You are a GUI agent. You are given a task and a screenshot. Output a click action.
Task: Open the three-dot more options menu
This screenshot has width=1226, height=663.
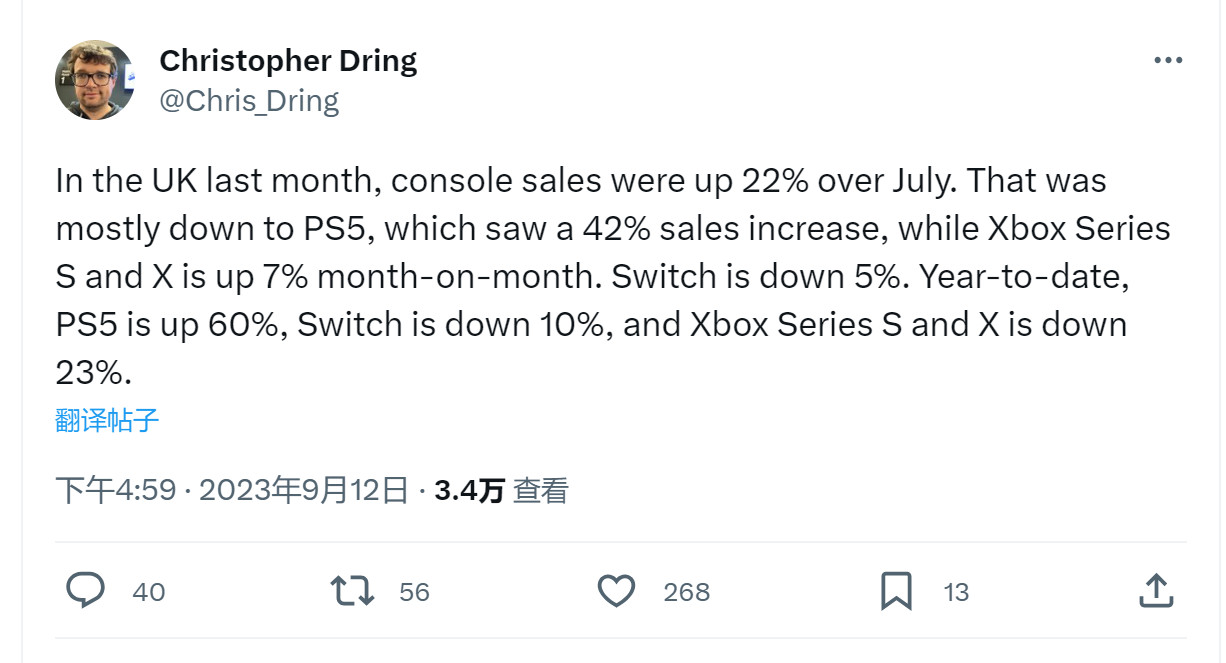[1167, 61]
